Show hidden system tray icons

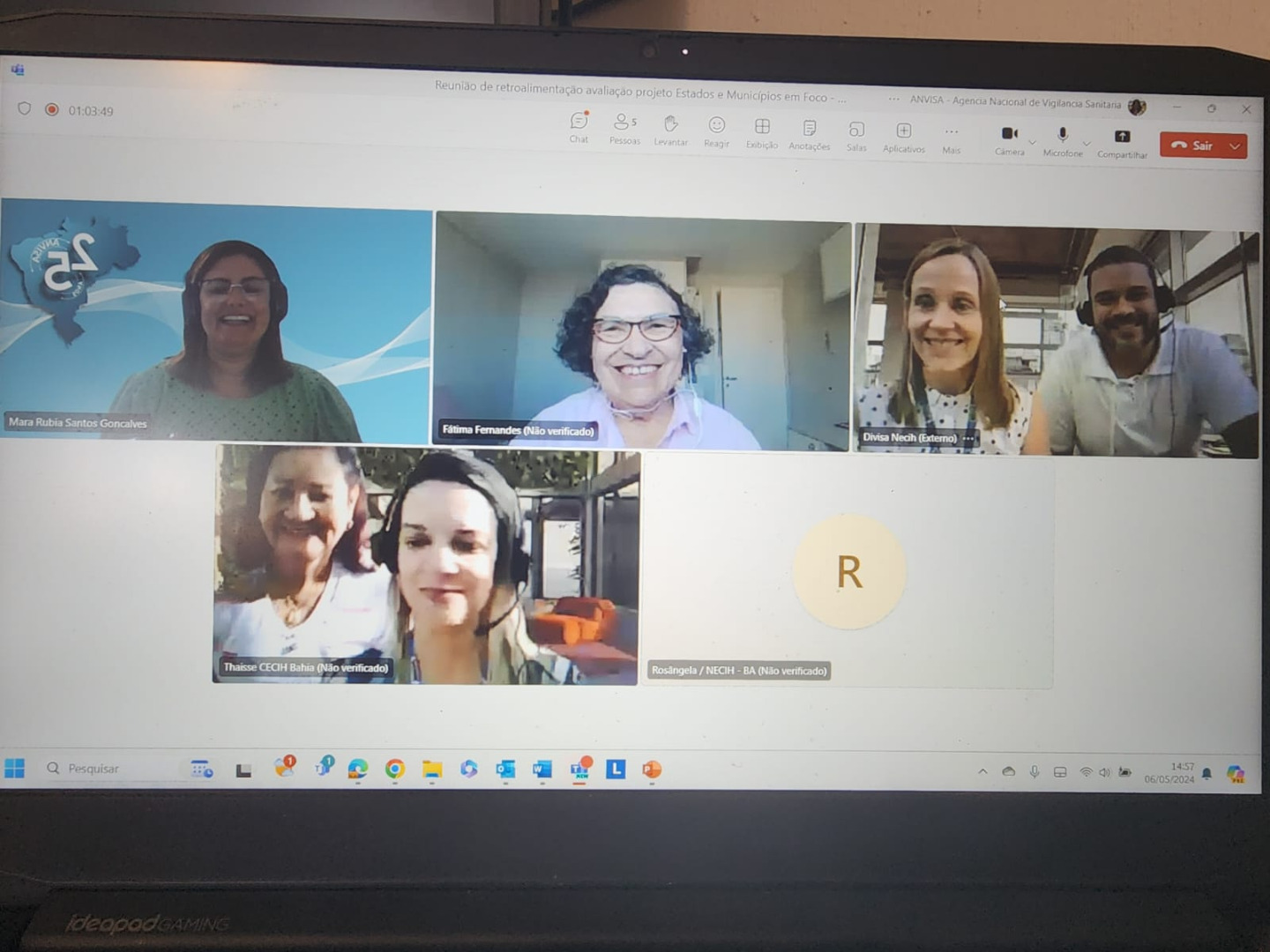(x=982, y=772)
